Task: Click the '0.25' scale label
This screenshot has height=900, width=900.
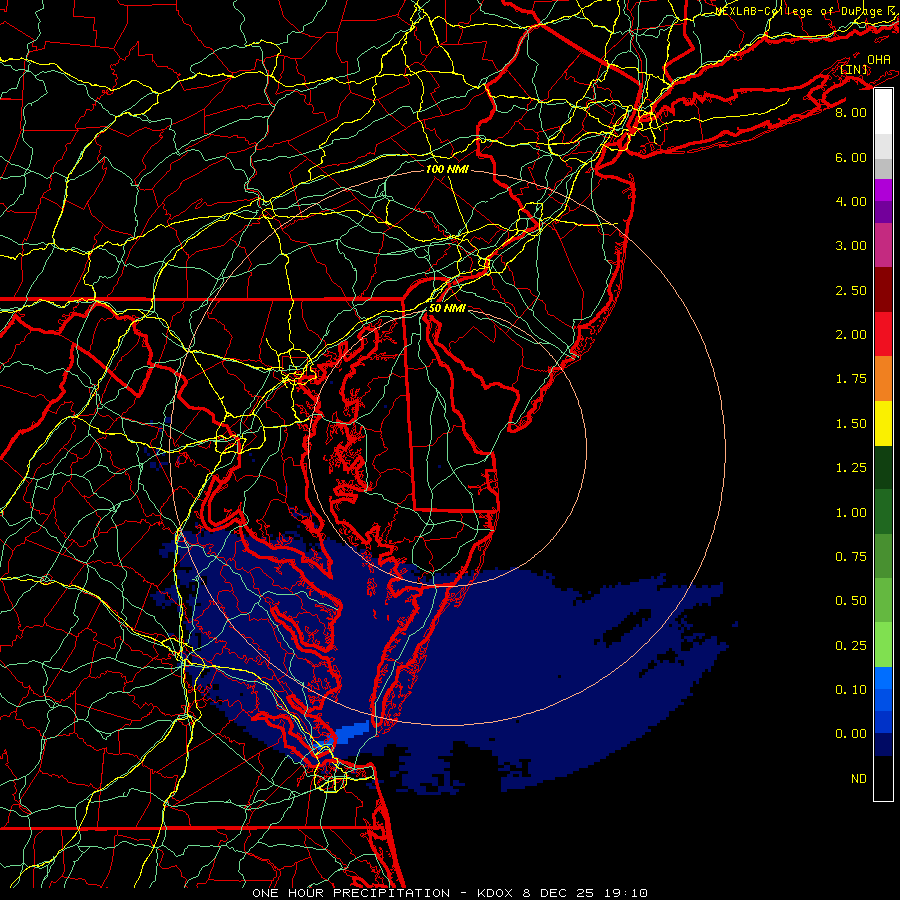Action: [x=851, y=646]
